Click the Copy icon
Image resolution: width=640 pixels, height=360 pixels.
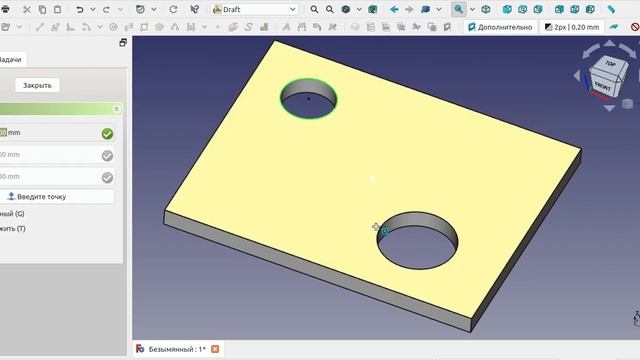click(42, 9)
